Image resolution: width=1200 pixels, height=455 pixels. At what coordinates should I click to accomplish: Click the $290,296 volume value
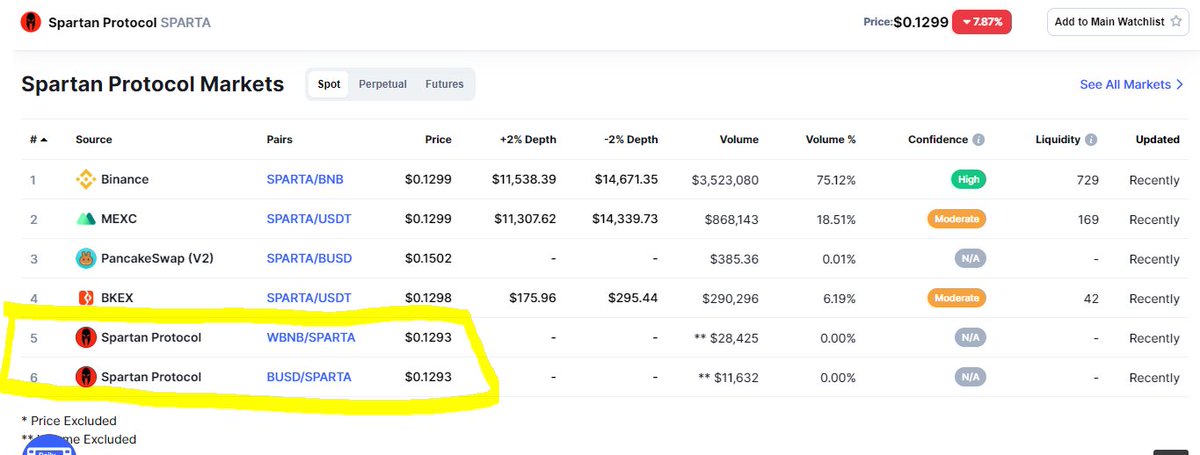point(729,298)
